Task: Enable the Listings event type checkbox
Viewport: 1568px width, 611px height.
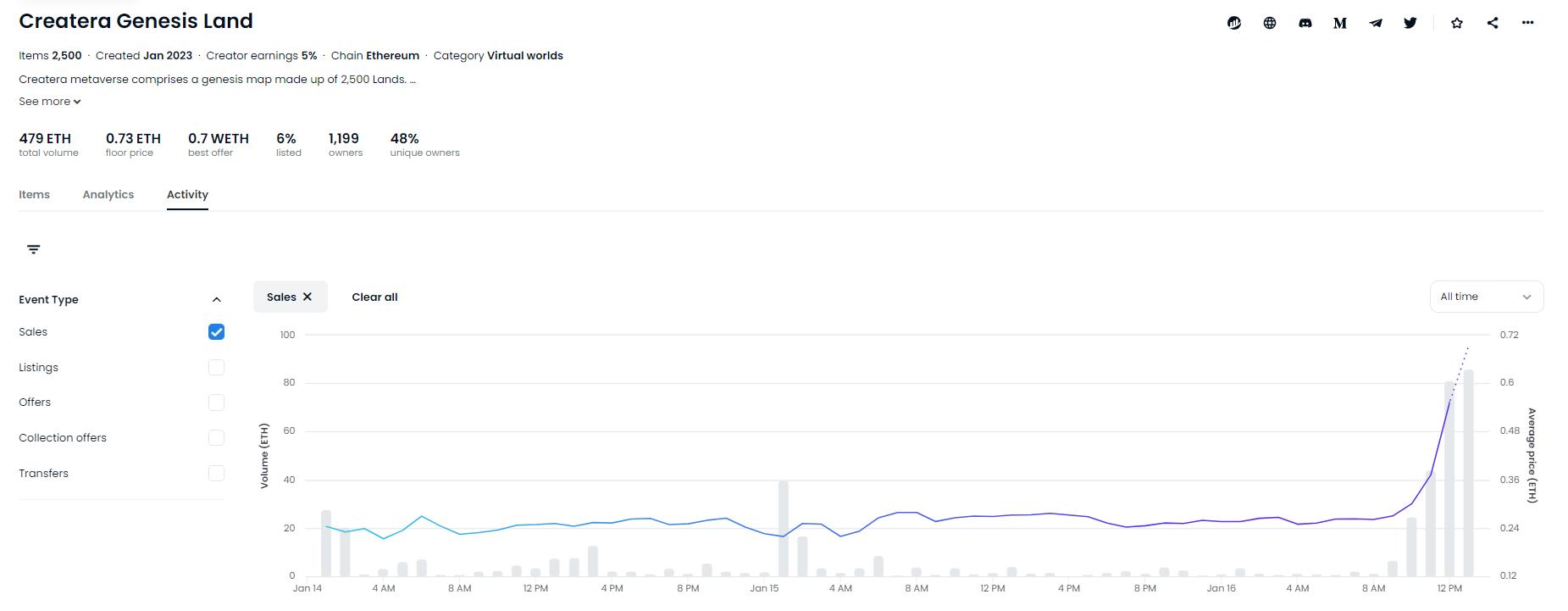Action: click(216, 368)
